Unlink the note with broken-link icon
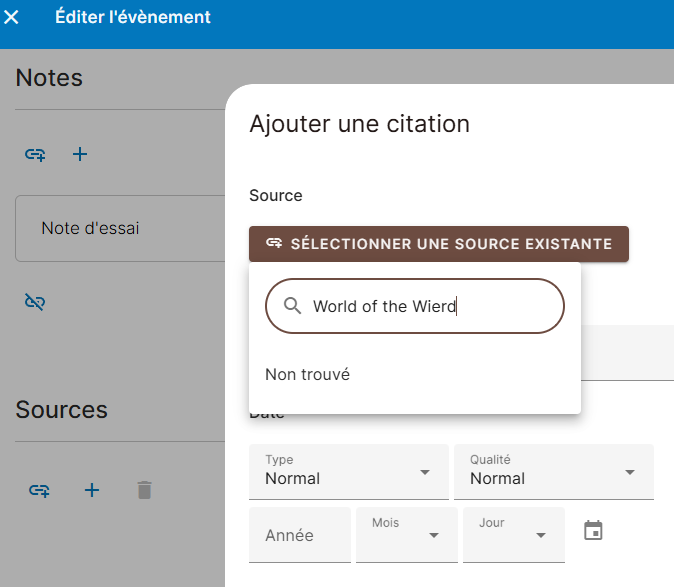This screenshot has height=587, width=674. click(36, 301)
